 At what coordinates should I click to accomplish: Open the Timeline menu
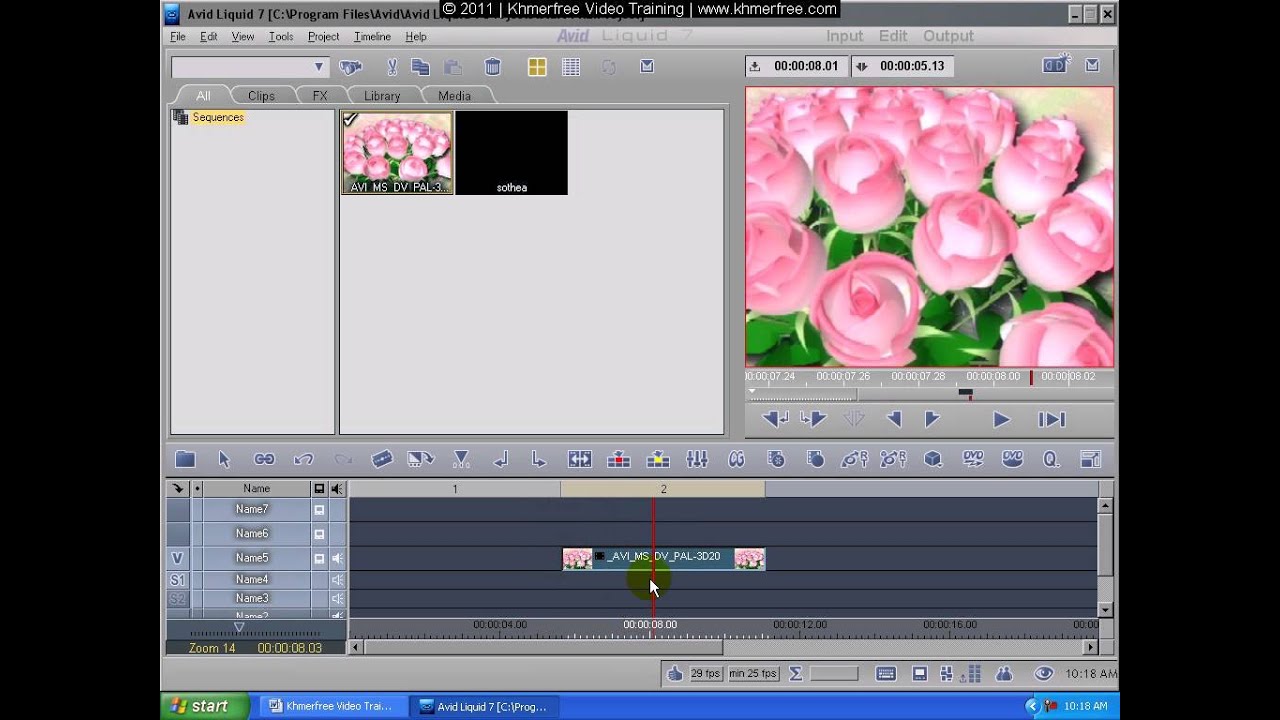pyautogui.click(x=372, y=37)
